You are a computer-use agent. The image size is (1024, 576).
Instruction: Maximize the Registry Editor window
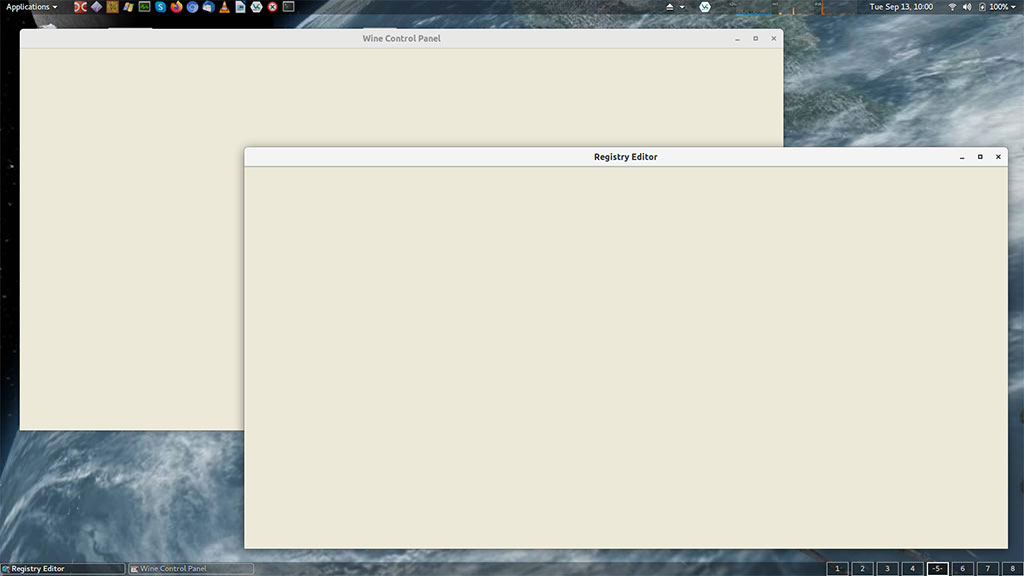point(980,157)
